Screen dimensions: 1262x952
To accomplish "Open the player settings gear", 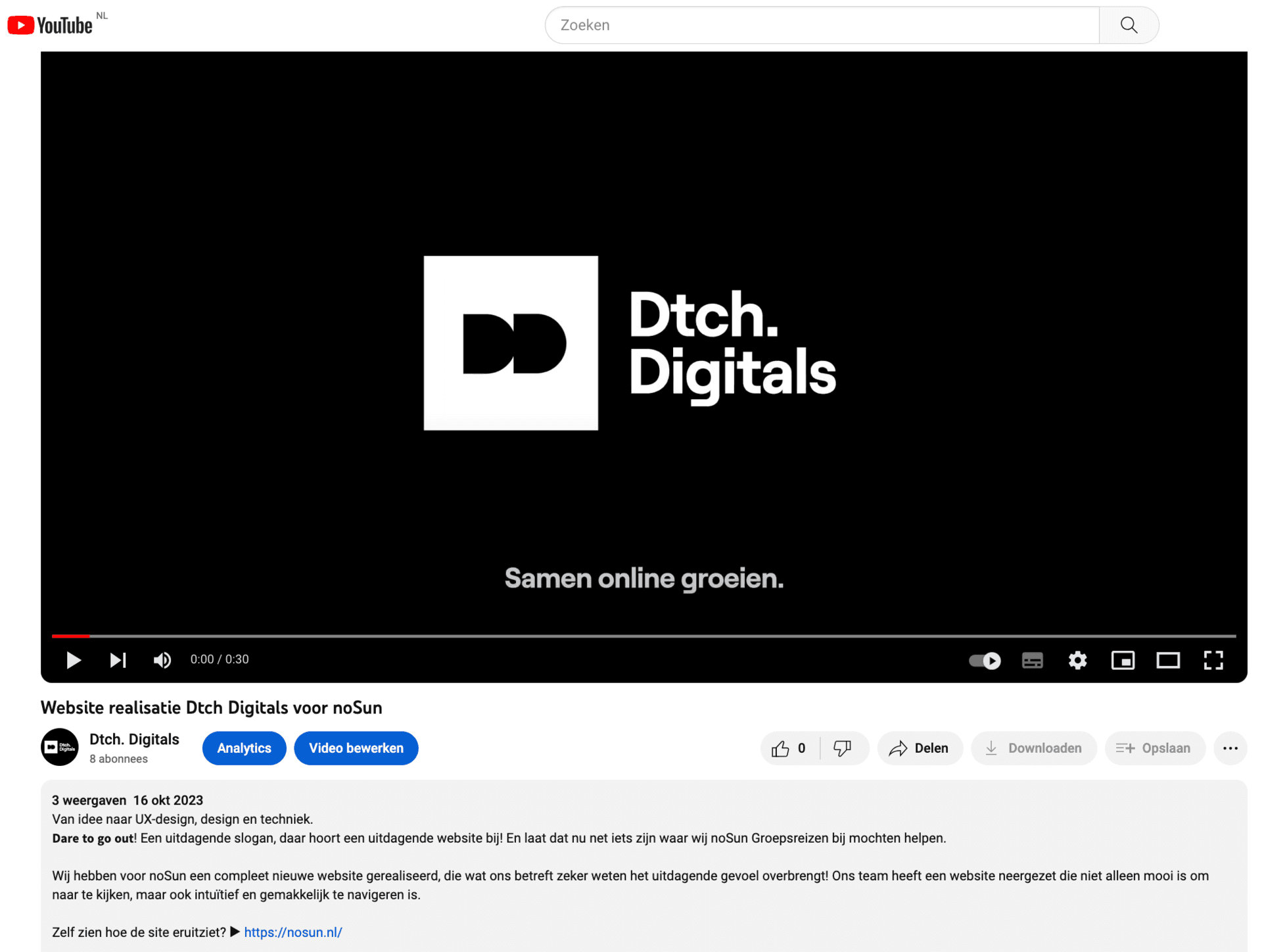I will (x=1077, y=660).
